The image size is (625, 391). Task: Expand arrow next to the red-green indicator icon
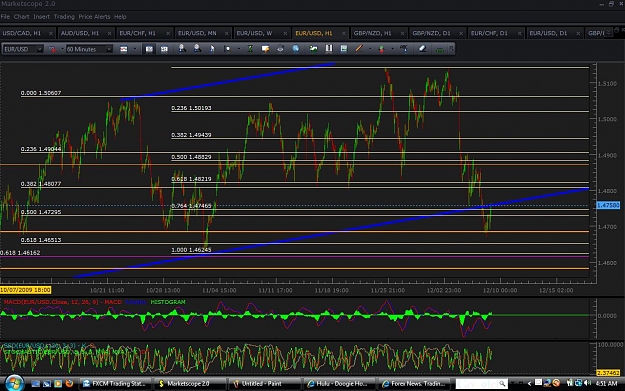[x=392, y=49]
